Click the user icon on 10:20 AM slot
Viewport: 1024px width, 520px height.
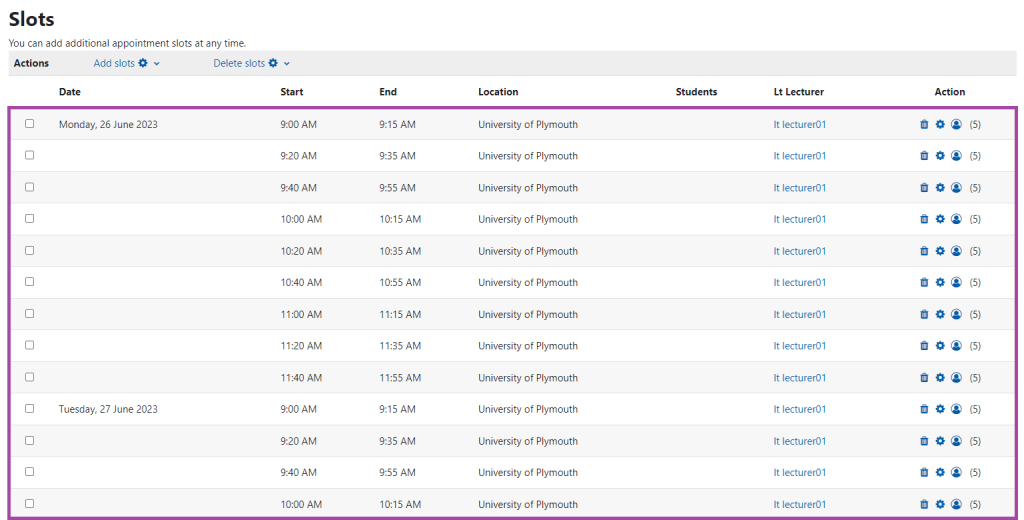coord(956,251)
